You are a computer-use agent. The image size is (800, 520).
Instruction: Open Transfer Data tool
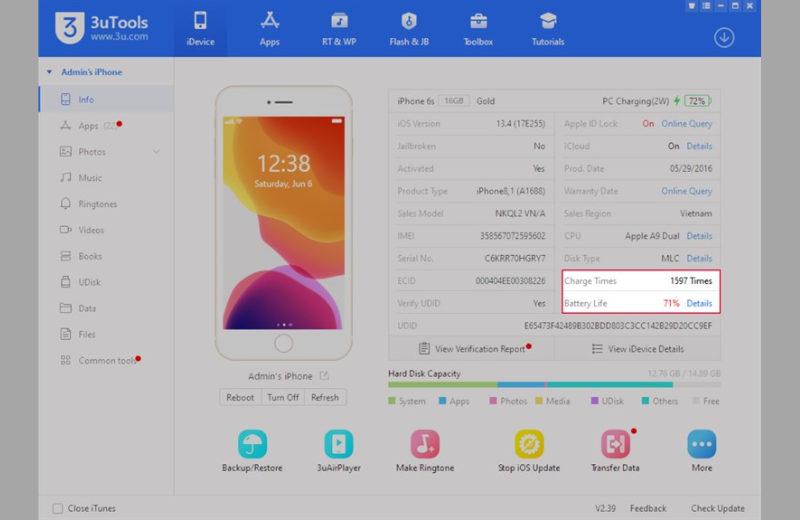615,450
